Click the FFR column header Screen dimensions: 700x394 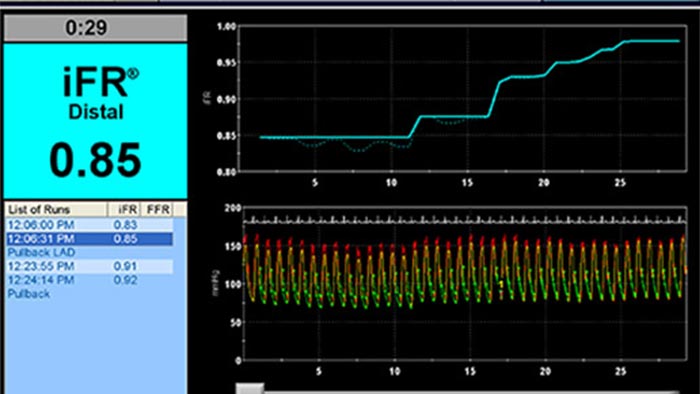(x=157, y=209)
